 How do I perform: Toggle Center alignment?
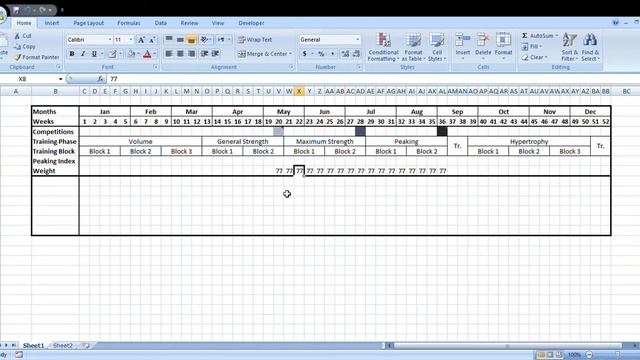point(180,53)
